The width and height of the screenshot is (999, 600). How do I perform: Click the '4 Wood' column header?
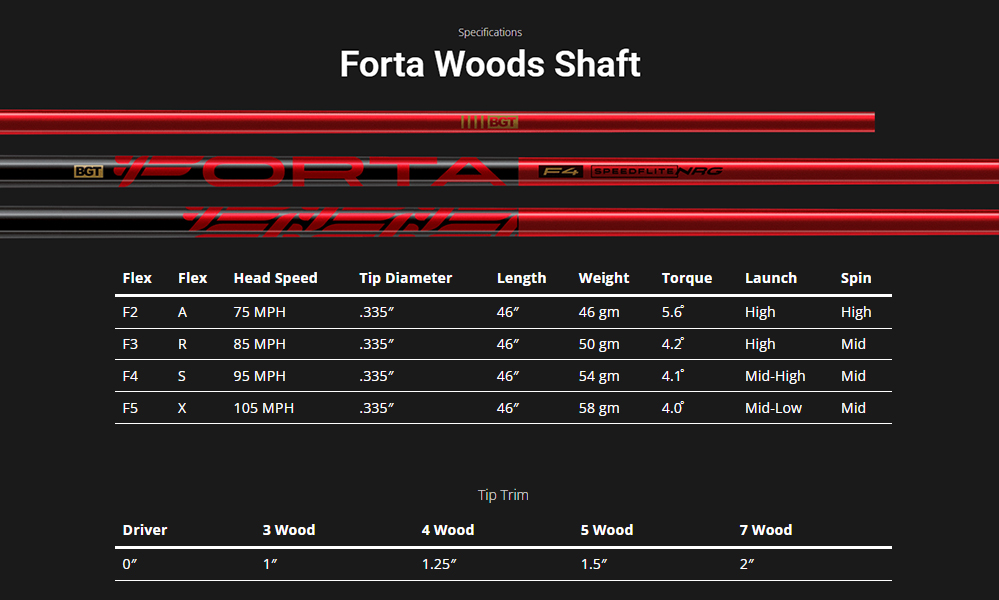(448, 530)
